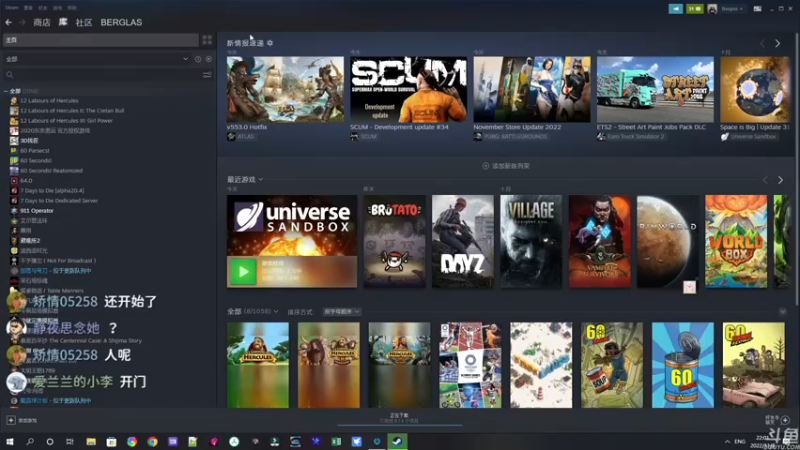The height and width of the screenshot is (450, 800).
Task: Open Windows Start menu
Action: pyautogui.click(x=10, y=441)
